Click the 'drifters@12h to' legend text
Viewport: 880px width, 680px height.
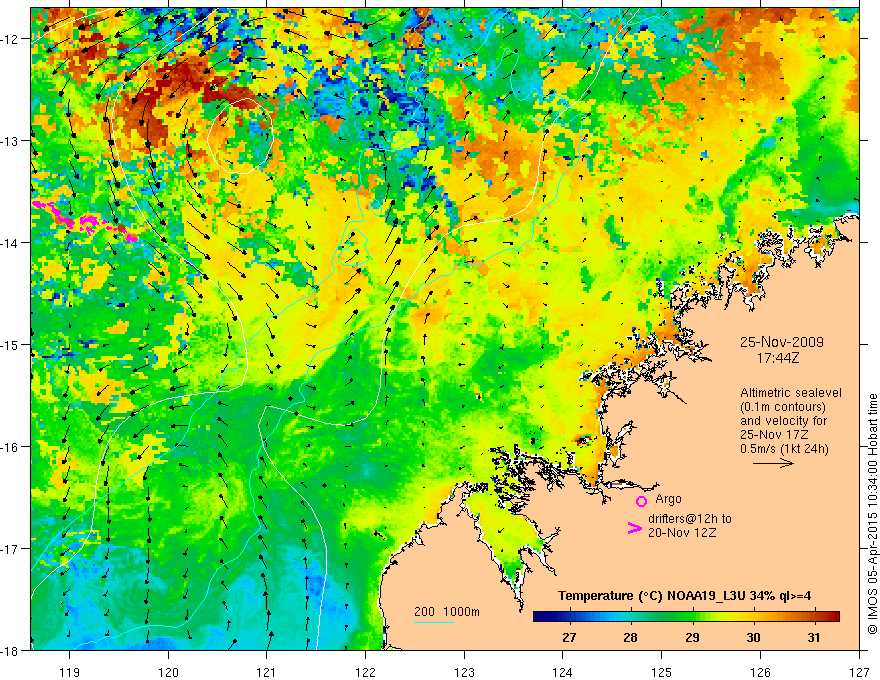coord(690,519)
